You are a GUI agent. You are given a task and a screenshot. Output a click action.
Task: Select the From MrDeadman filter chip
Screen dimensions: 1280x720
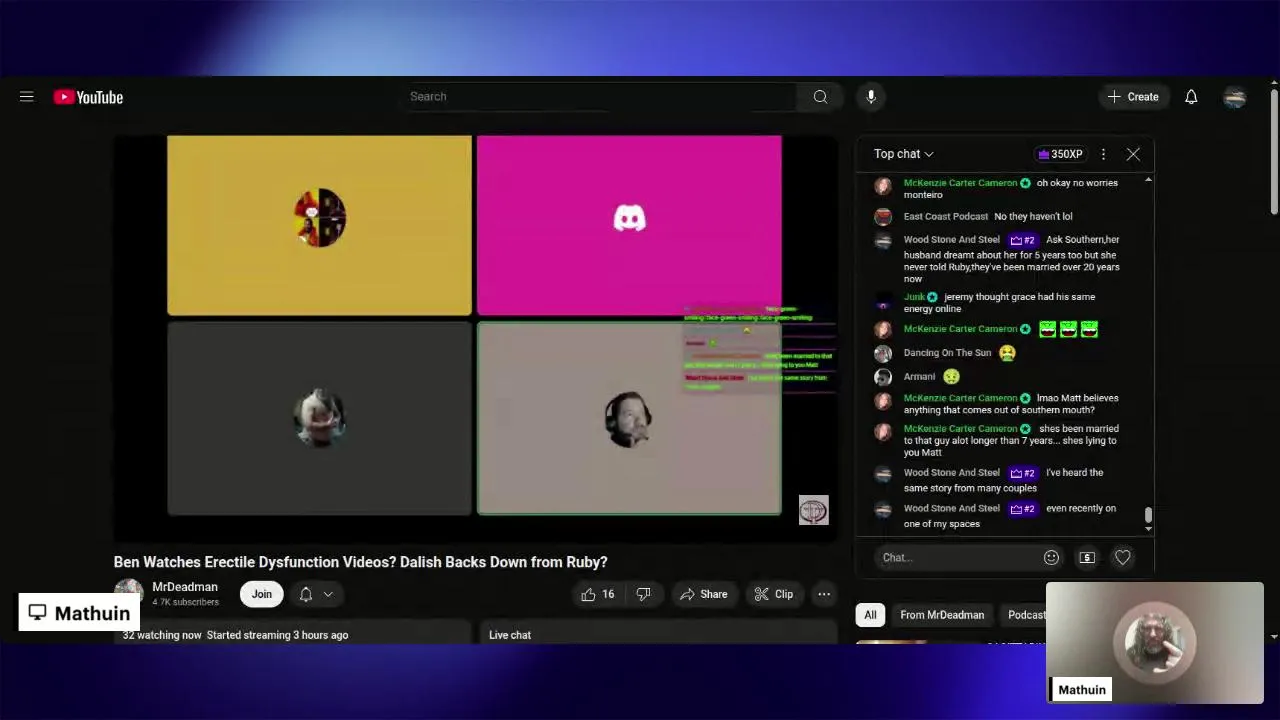pos(942,615)
